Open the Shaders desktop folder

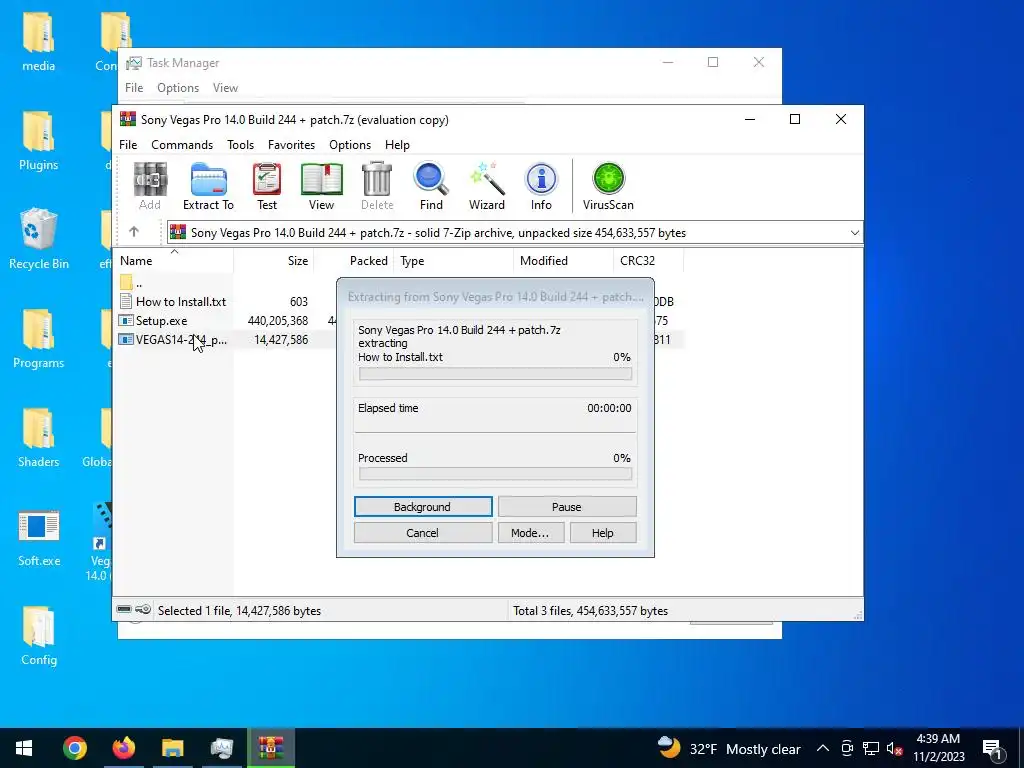pyautogui.click(x=39, y=438)
